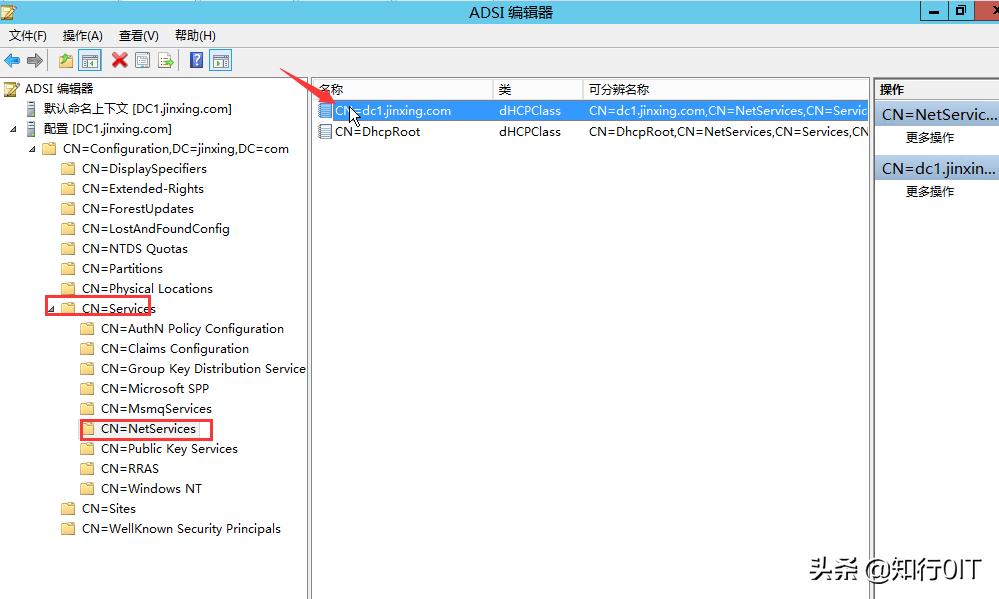Image resolution: width=999 pixels, height=599 pixels.
Task: Click folder icon of CN=Sites
Action: point(68,509)
